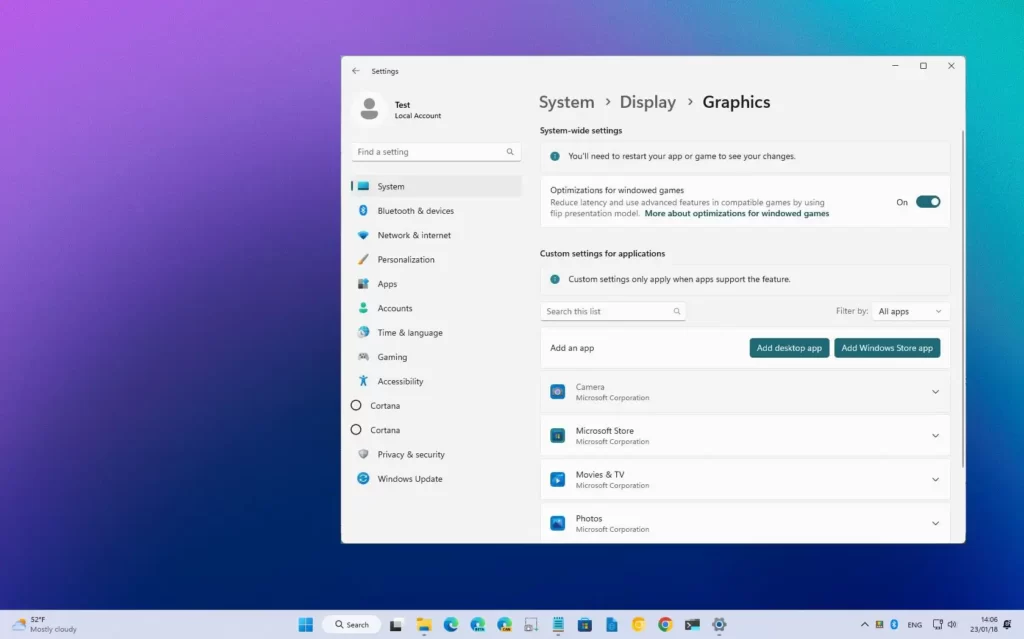Open Microsoft Store from the taskbar

[584, 625]
